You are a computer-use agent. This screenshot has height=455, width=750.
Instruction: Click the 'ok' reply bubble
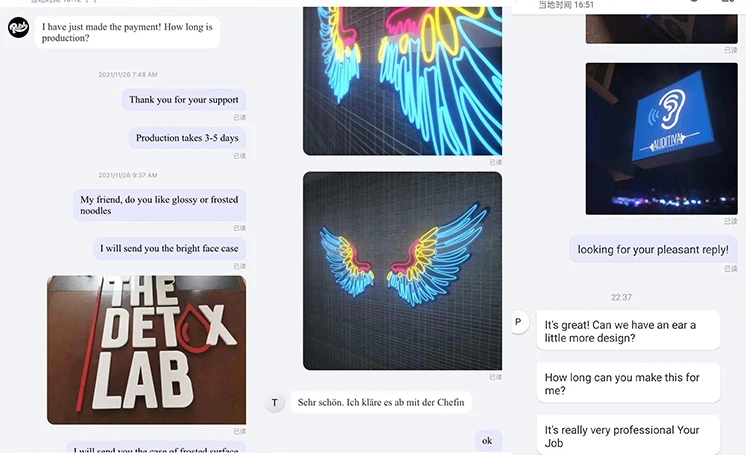coord(487,441)
